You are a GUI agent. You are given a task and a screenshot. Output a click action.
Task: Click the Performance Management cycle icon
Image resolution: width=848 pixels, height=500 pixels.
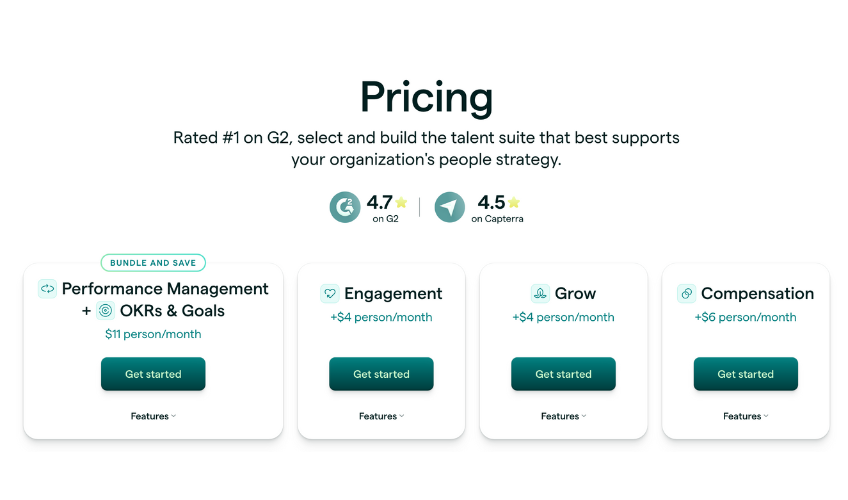[x=47, y=289]
